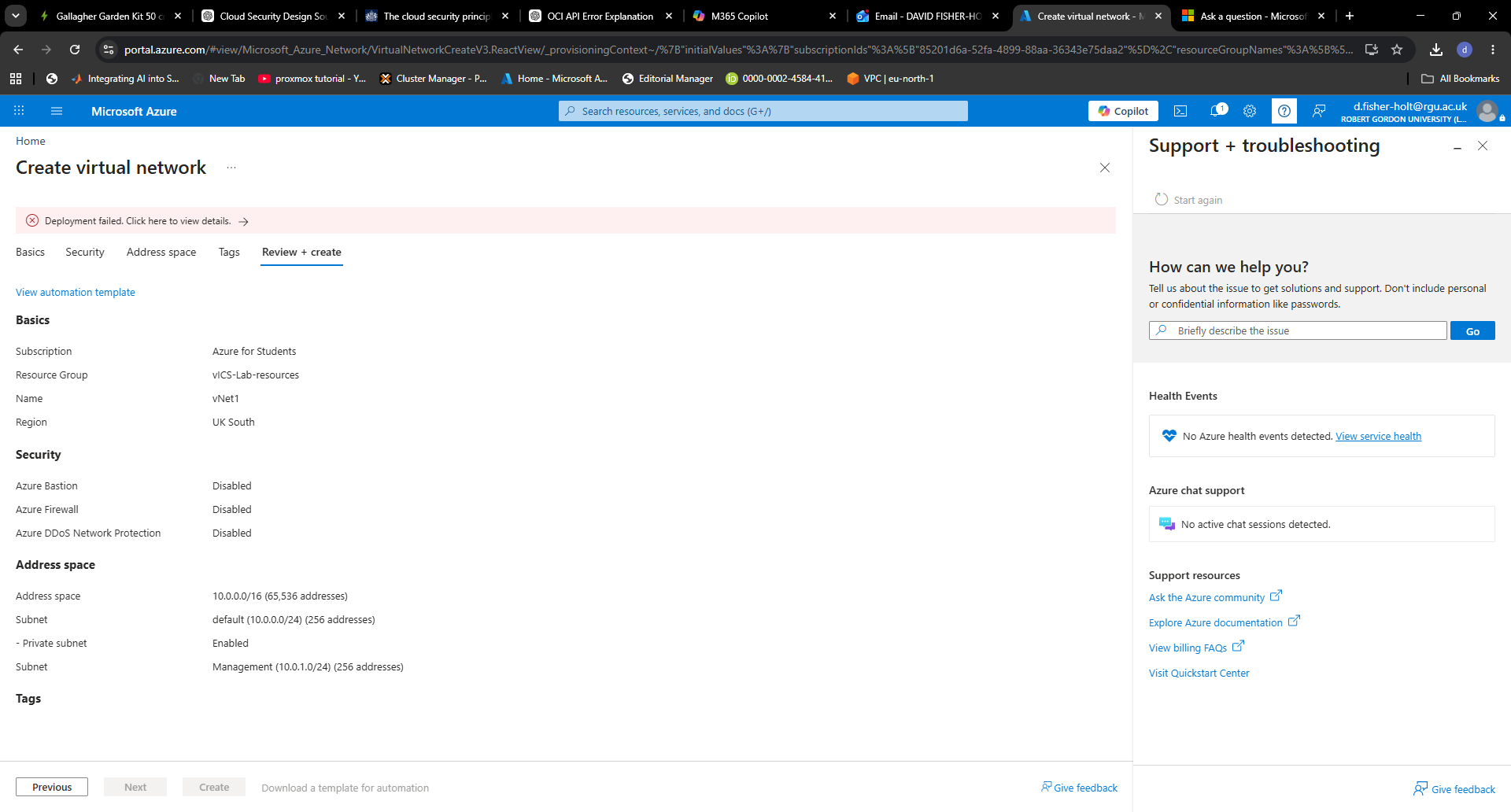Open browser downloads

pos(1436,50)
